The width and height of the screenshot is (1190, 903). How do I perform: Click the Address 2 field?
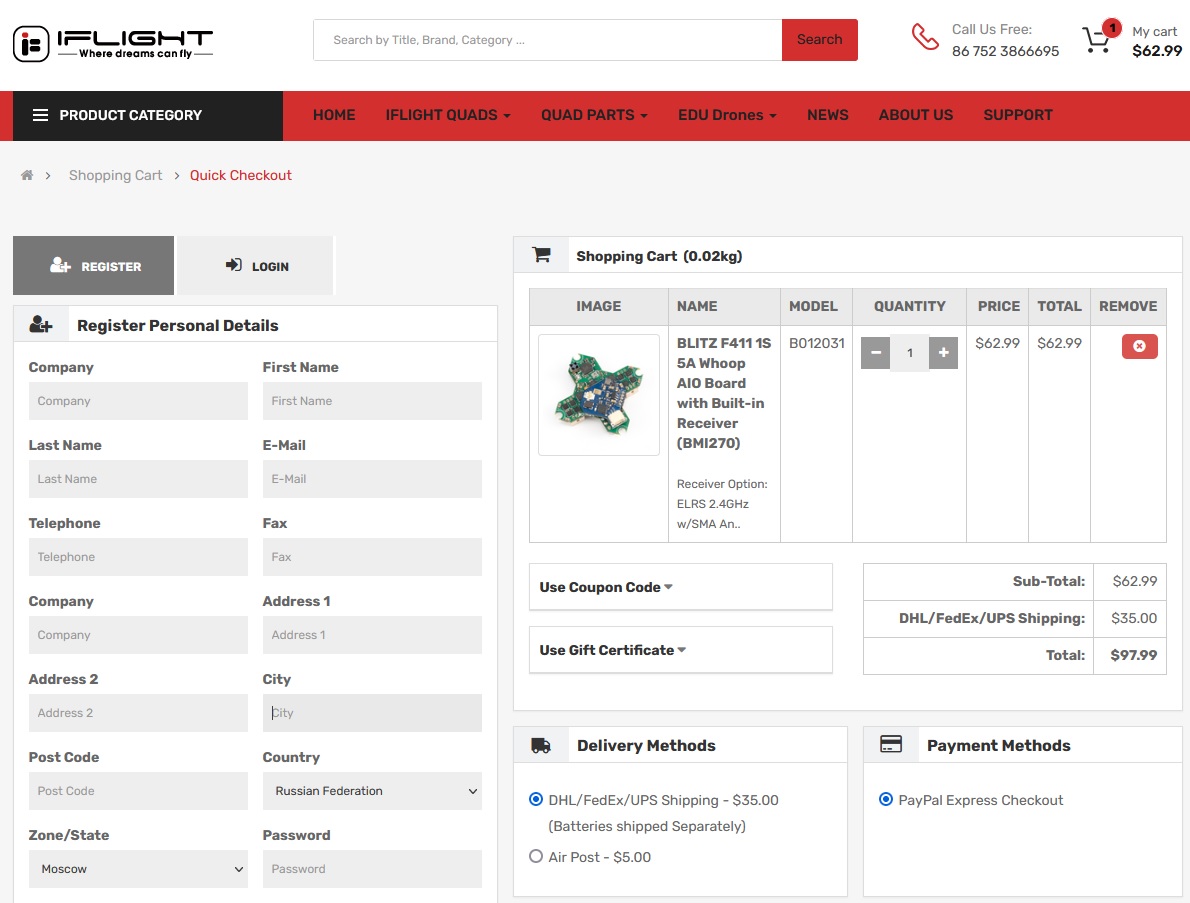(138, 713)
